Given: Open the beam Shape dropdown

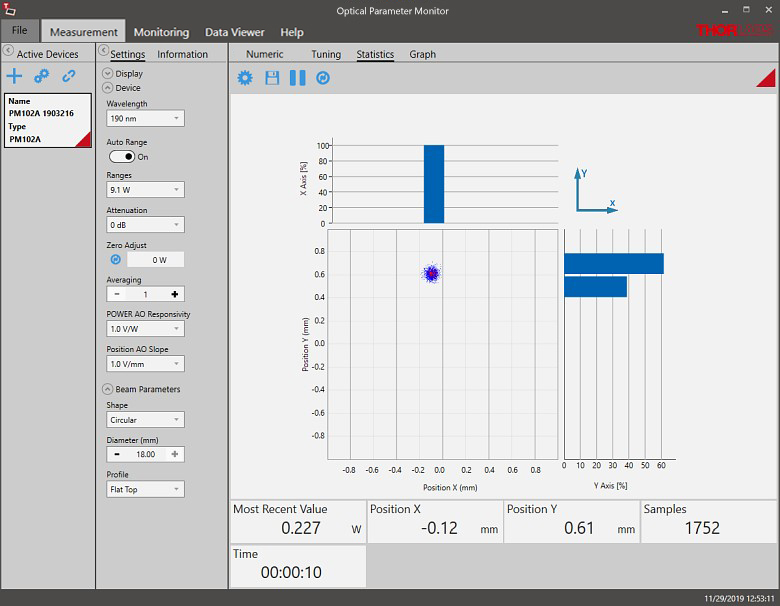Looking at the screenshot, I should (x=145, y=420).
